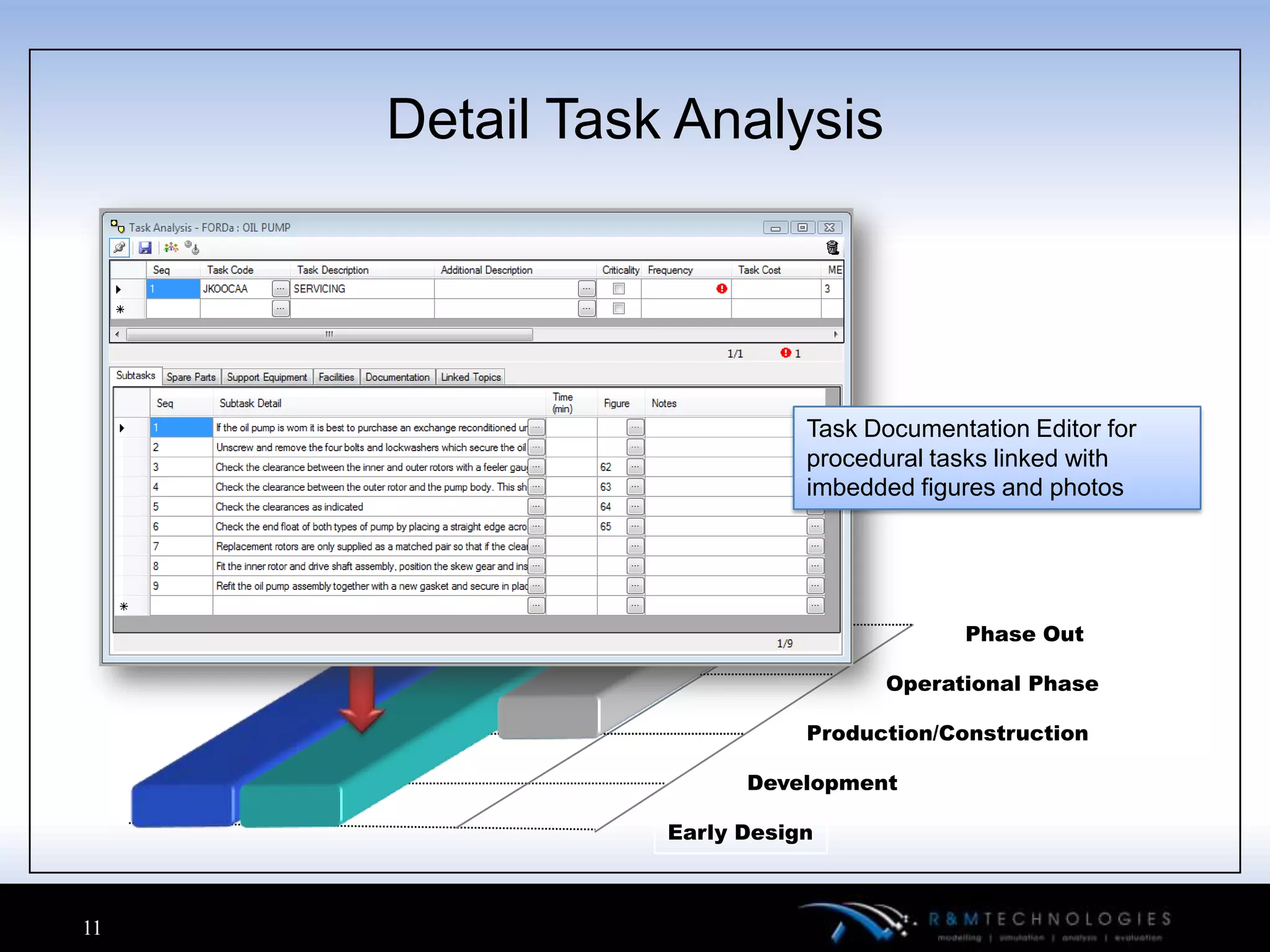Open figure picker for figure 64
The height and width of the screenshot is (952, 1270).
[x=636, y=507]
